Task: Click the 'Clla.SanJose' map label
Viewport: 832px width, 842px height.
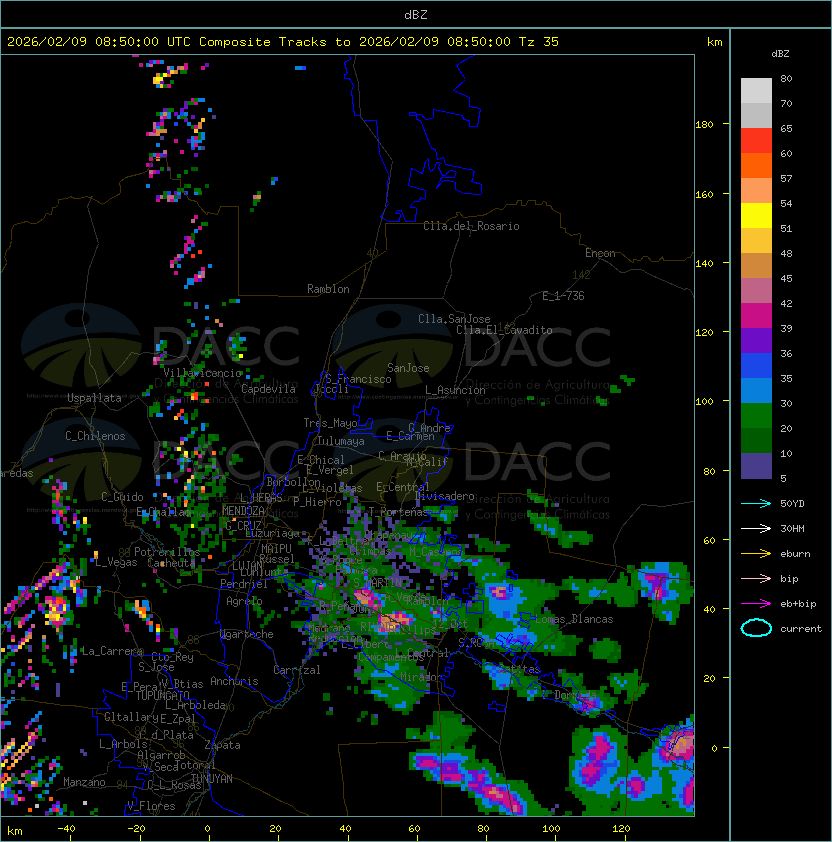Action: pos(454,319)
